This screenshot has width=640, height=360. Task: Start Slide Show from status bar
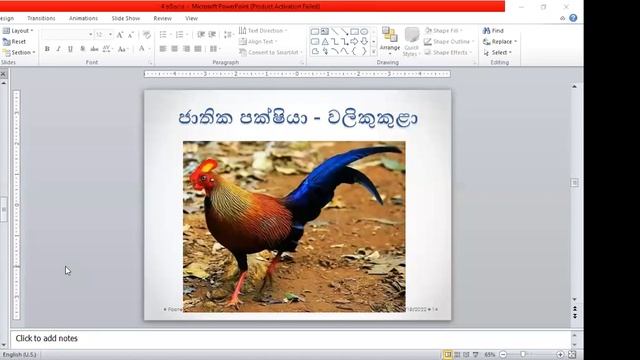click(x=476, y=355)
